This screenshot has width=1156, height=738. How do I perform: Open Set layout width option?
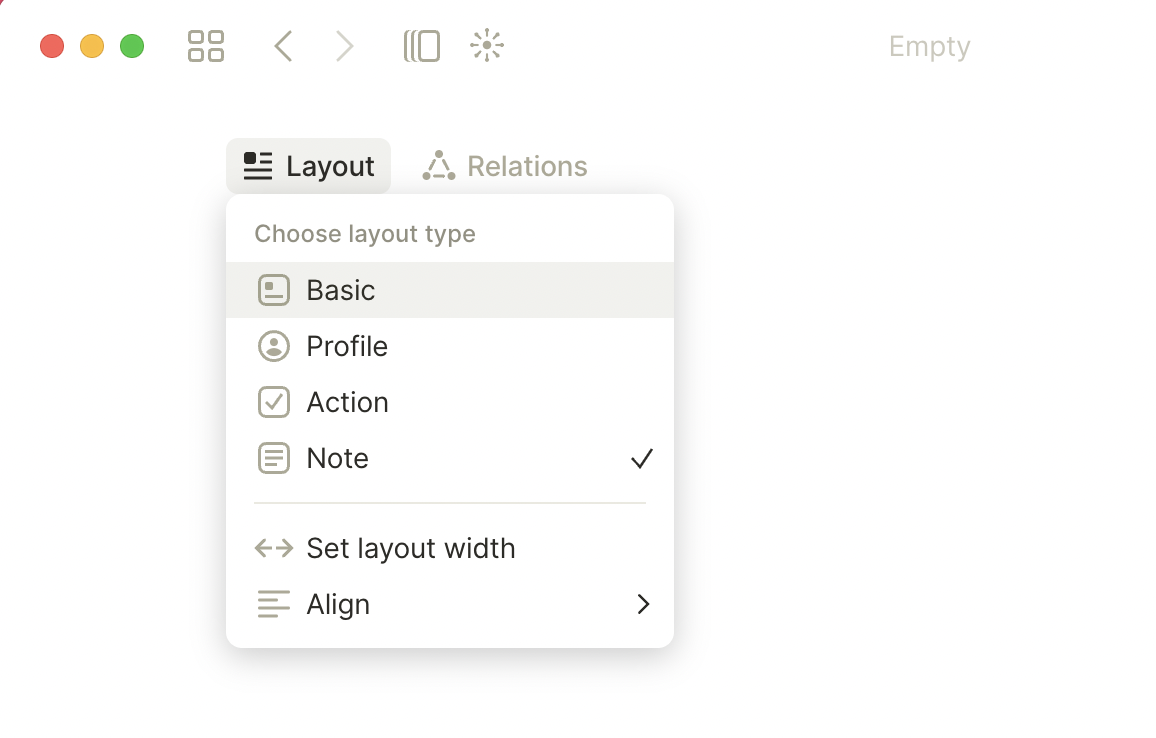point(450,549)
